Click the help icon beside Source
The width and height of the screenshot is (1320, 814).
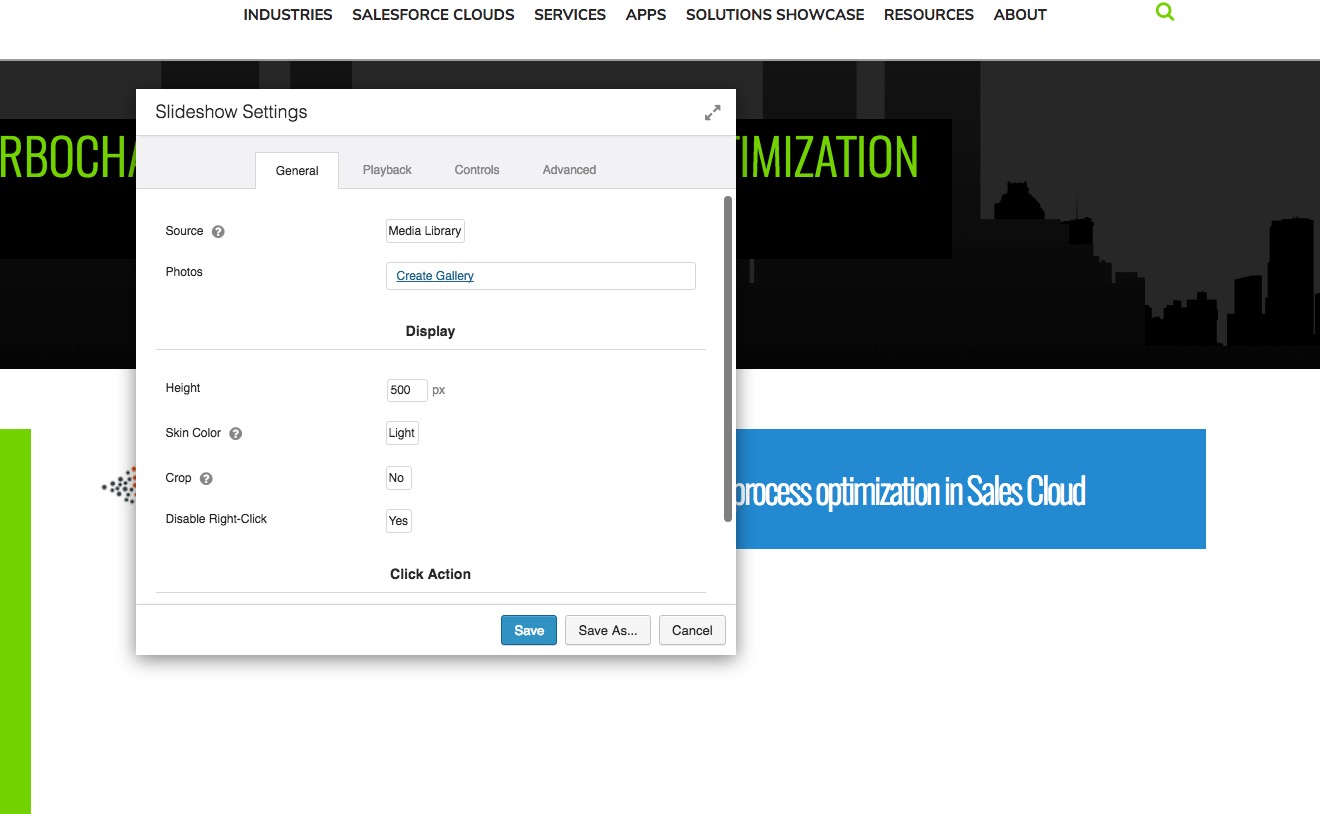pos(218,232)
